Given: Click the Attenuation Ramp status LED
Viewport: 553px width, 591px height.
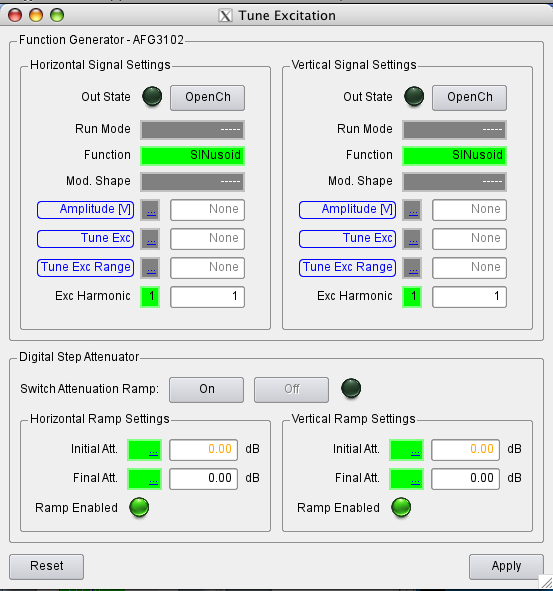Looking at the screenshot, I should (351, 388).
